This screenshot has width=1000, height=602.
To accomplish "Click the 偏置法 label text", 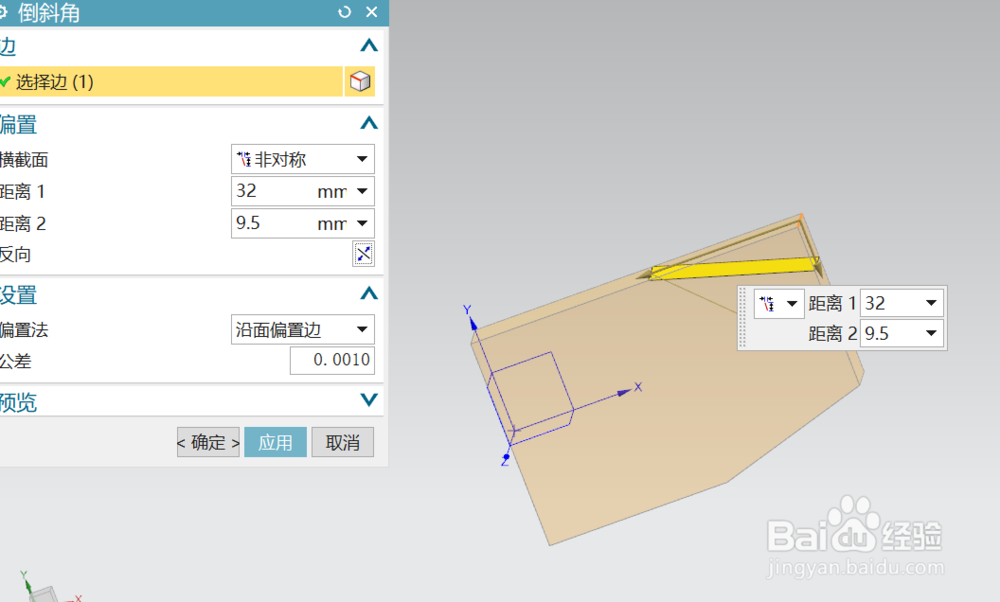I will point(24,330).
